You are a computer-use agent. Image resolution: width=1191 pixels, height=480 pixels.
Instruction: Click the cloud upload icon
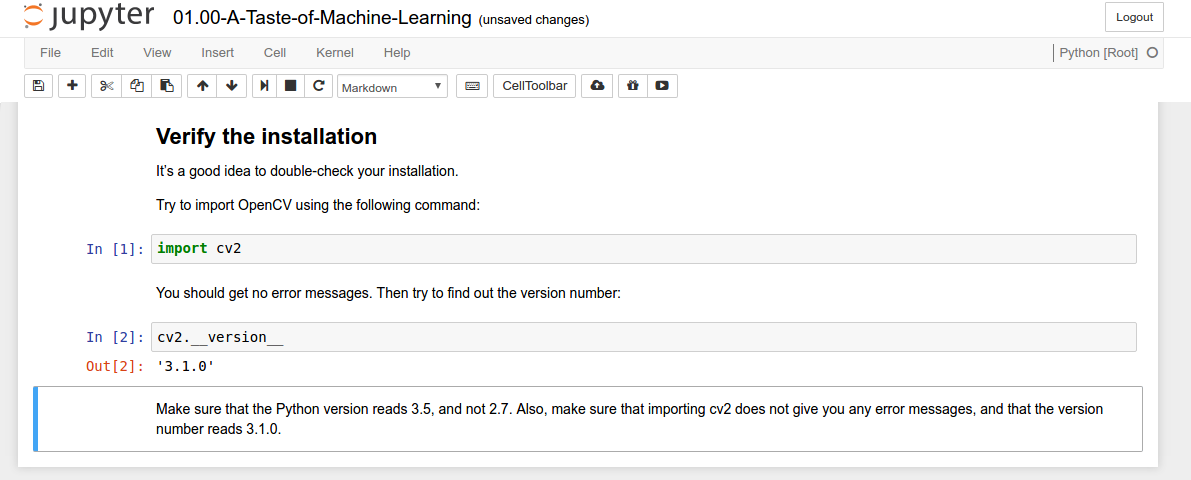click(x=597, y=86)
